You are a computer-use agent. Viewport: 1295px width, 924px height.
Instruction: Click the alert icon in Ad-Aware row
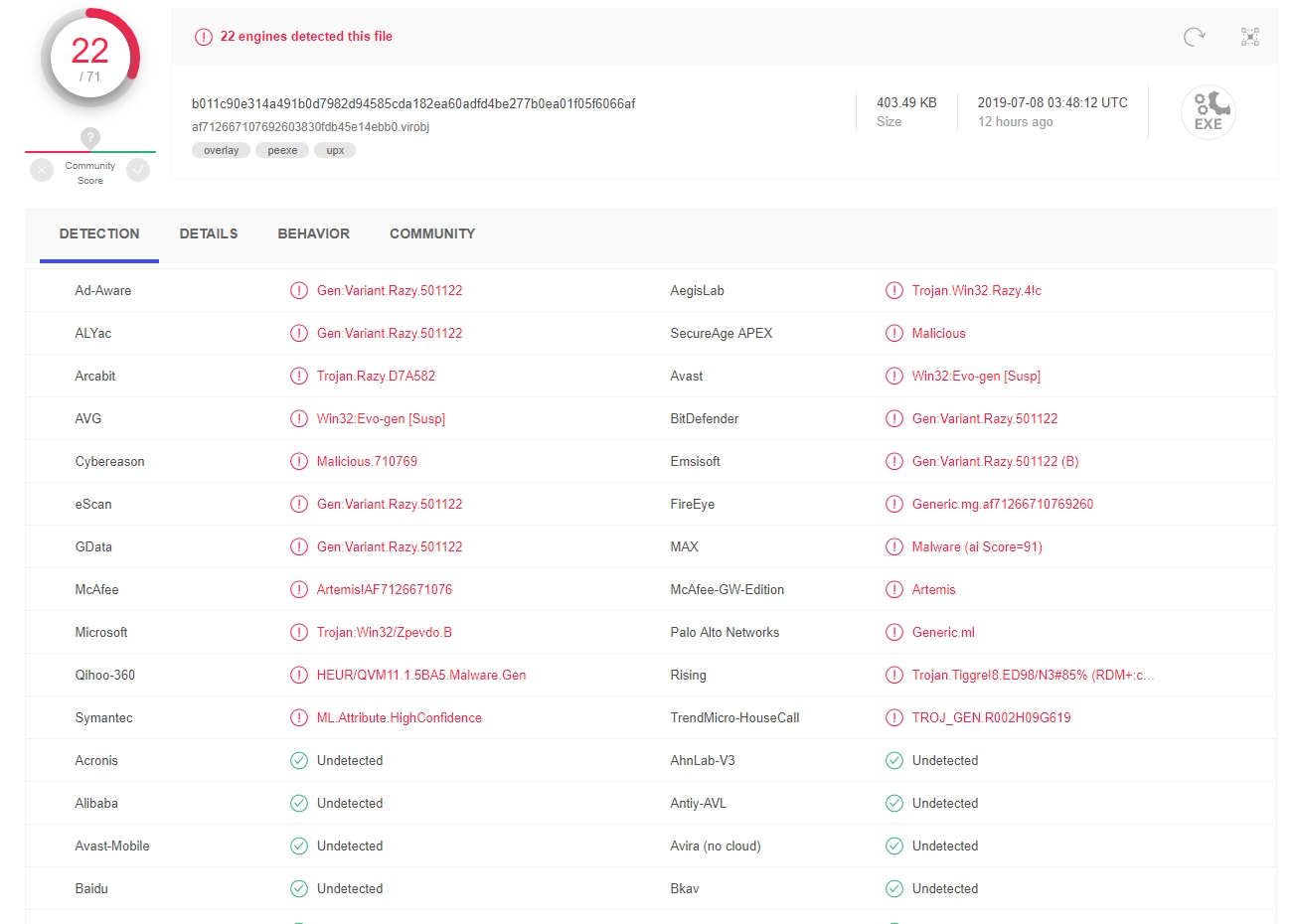click(299, 290)
